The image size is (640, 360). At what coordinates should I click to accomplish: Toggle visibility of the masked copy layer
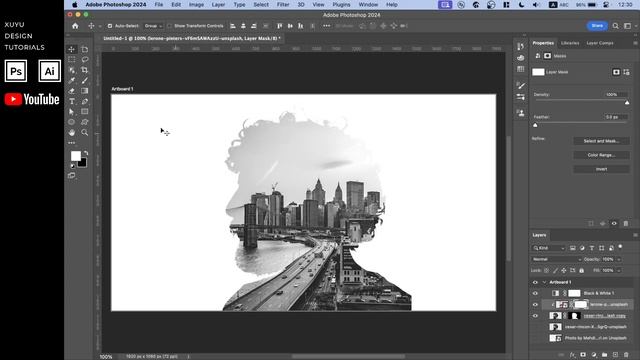pos(535,316)
